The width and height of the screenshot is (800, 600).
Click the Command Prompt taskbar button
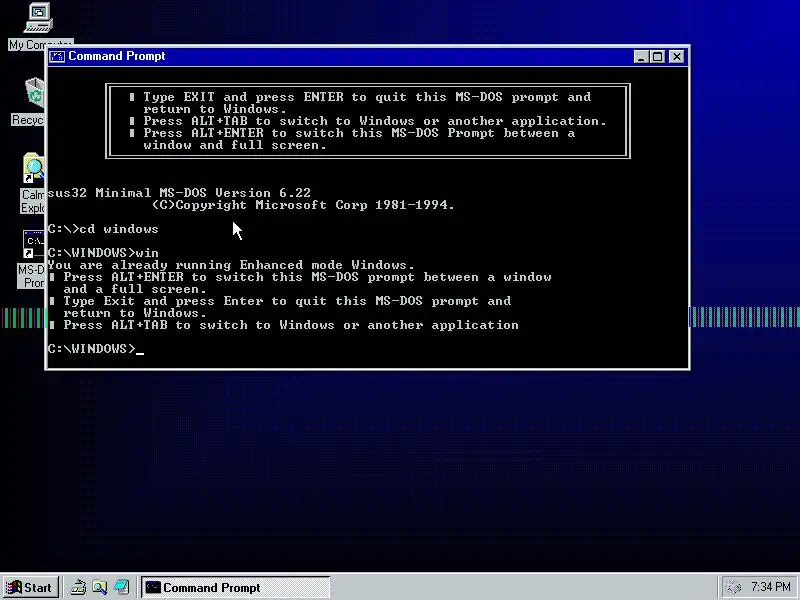pos(236,588)
